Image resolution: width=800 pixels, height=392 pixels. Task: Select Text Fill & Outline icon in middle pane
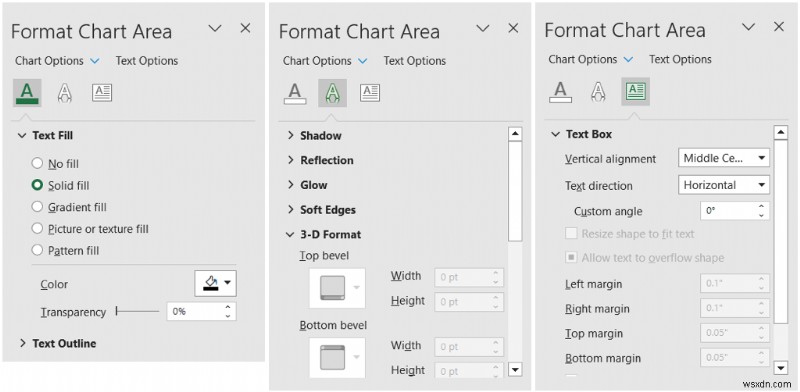(x=295, y=93)
